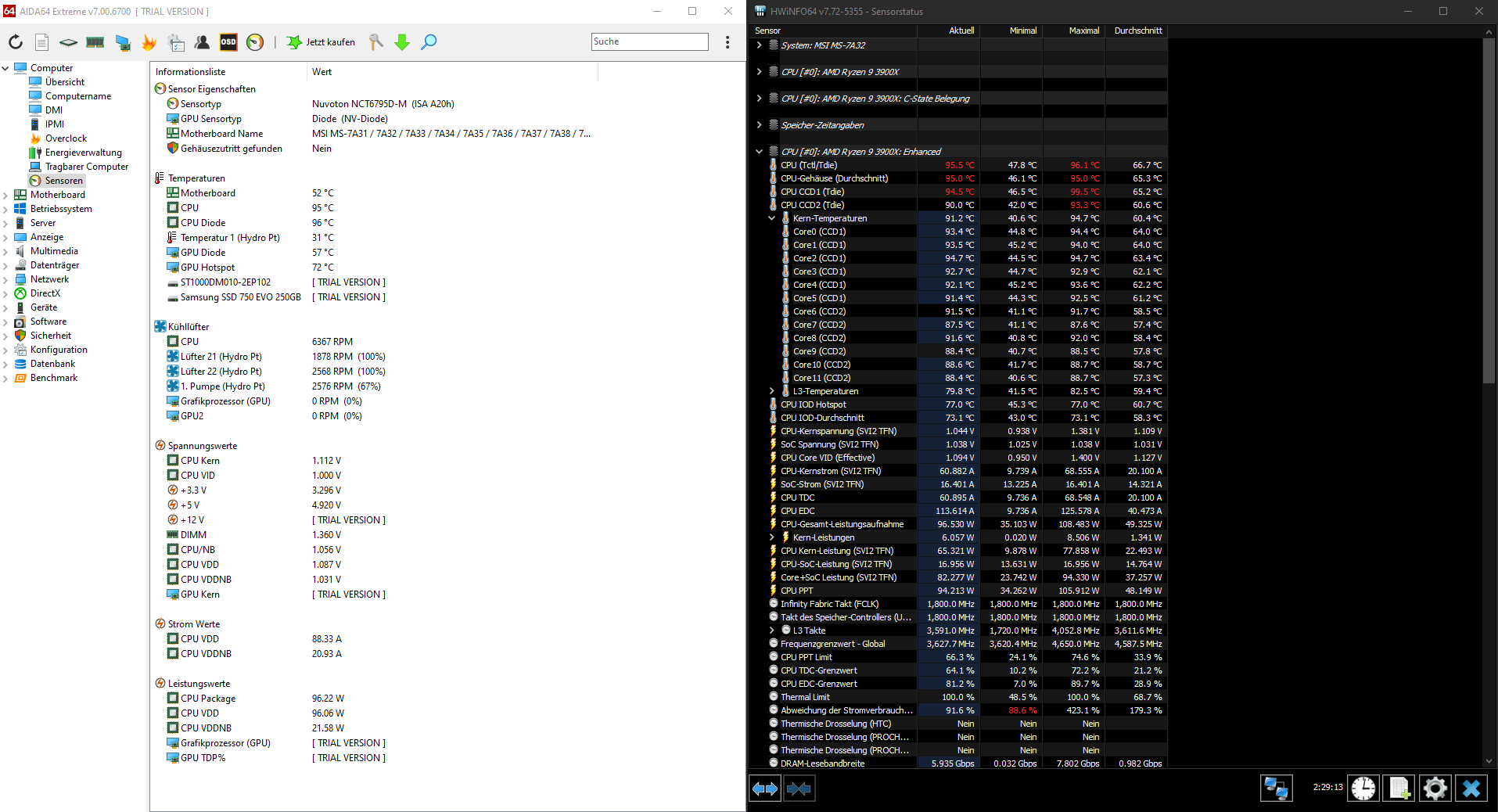Open the Benchmark section in the sidebar
The width and height of the screenshot is (1498, 812).
(x=54, y=378)
